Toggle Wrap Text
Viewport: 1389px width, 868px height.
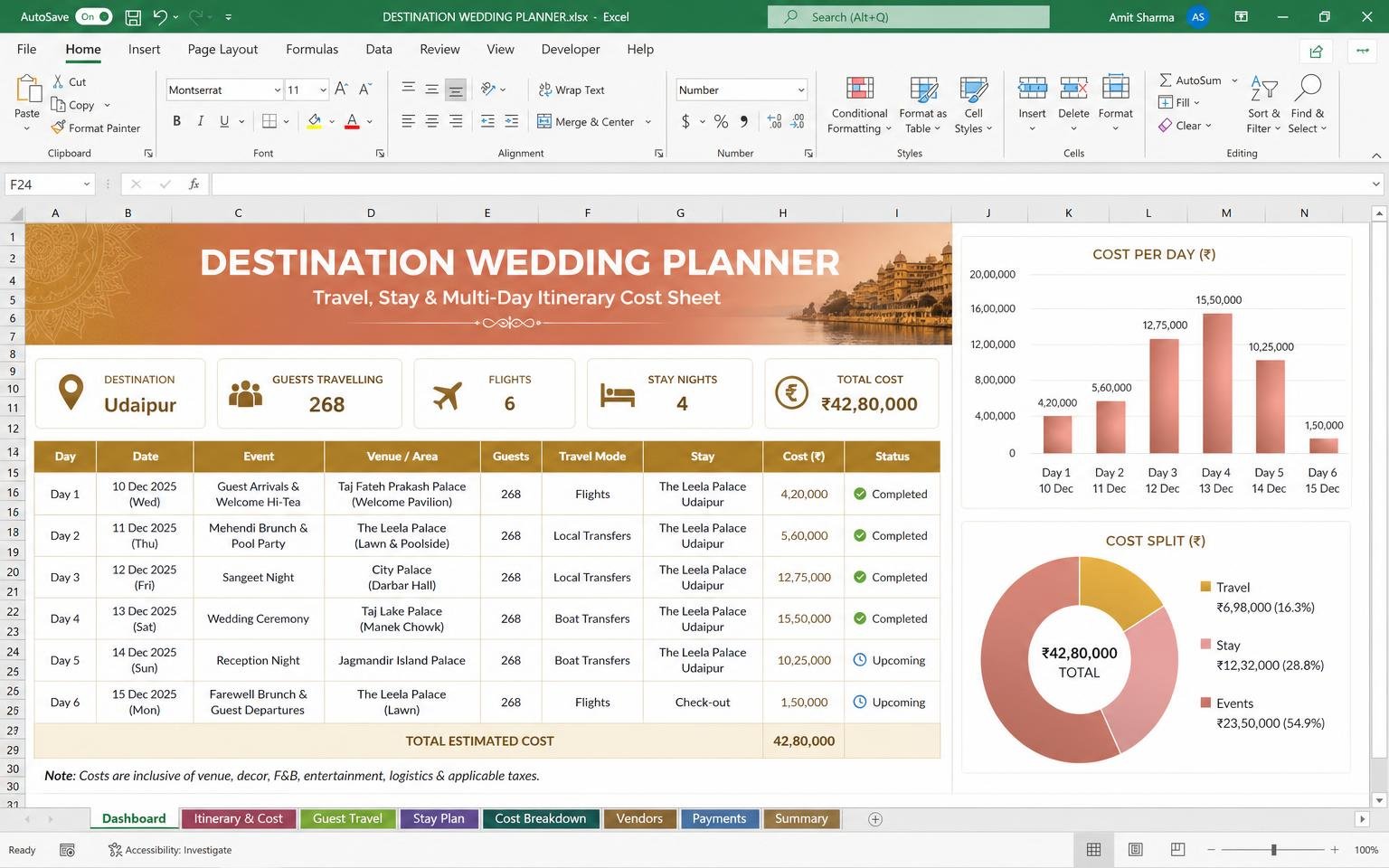click(x=572, y=90)
